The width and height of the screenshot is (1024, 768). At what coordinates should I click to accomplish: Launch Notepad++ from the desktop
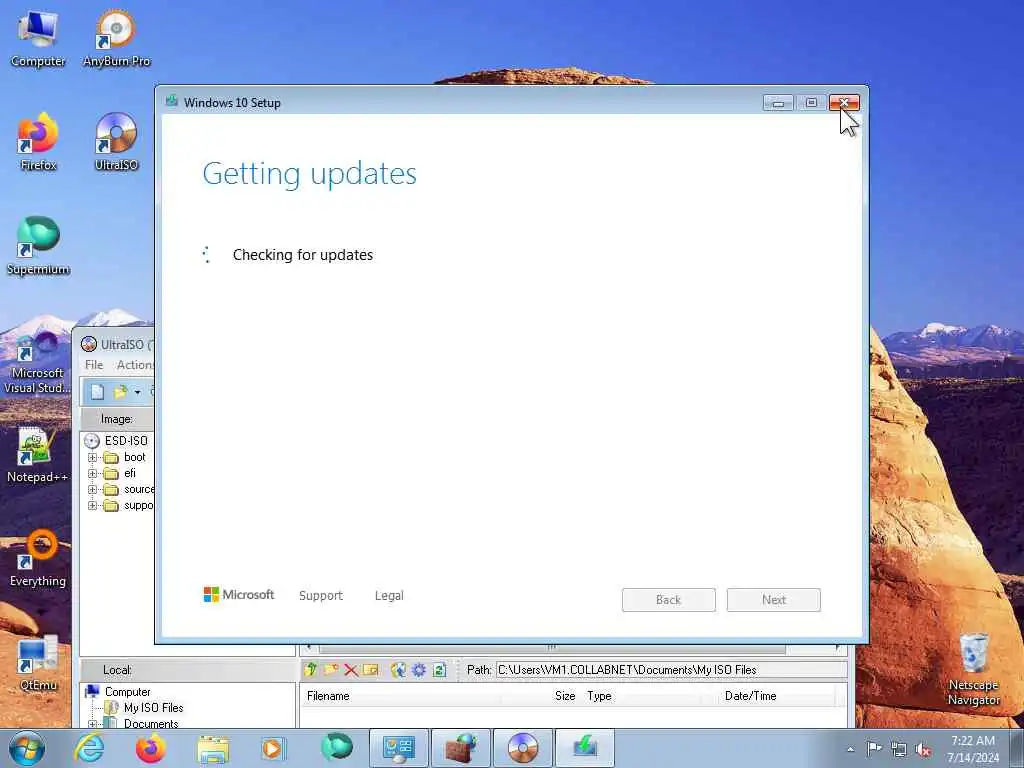(x=38, y=455)
